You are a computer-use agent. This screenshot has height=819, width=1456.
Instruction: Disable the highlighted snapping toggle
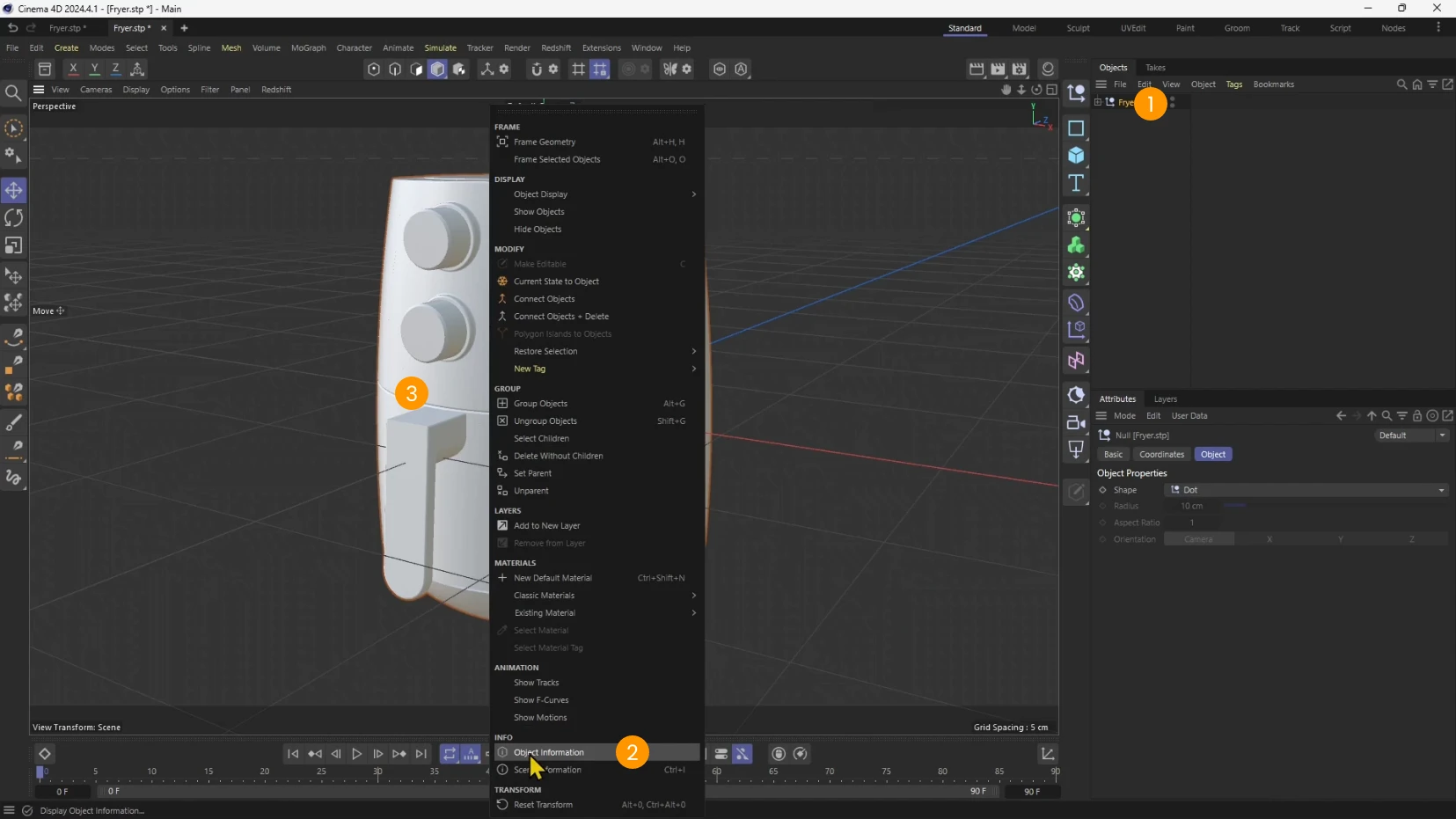pos(601,69)
